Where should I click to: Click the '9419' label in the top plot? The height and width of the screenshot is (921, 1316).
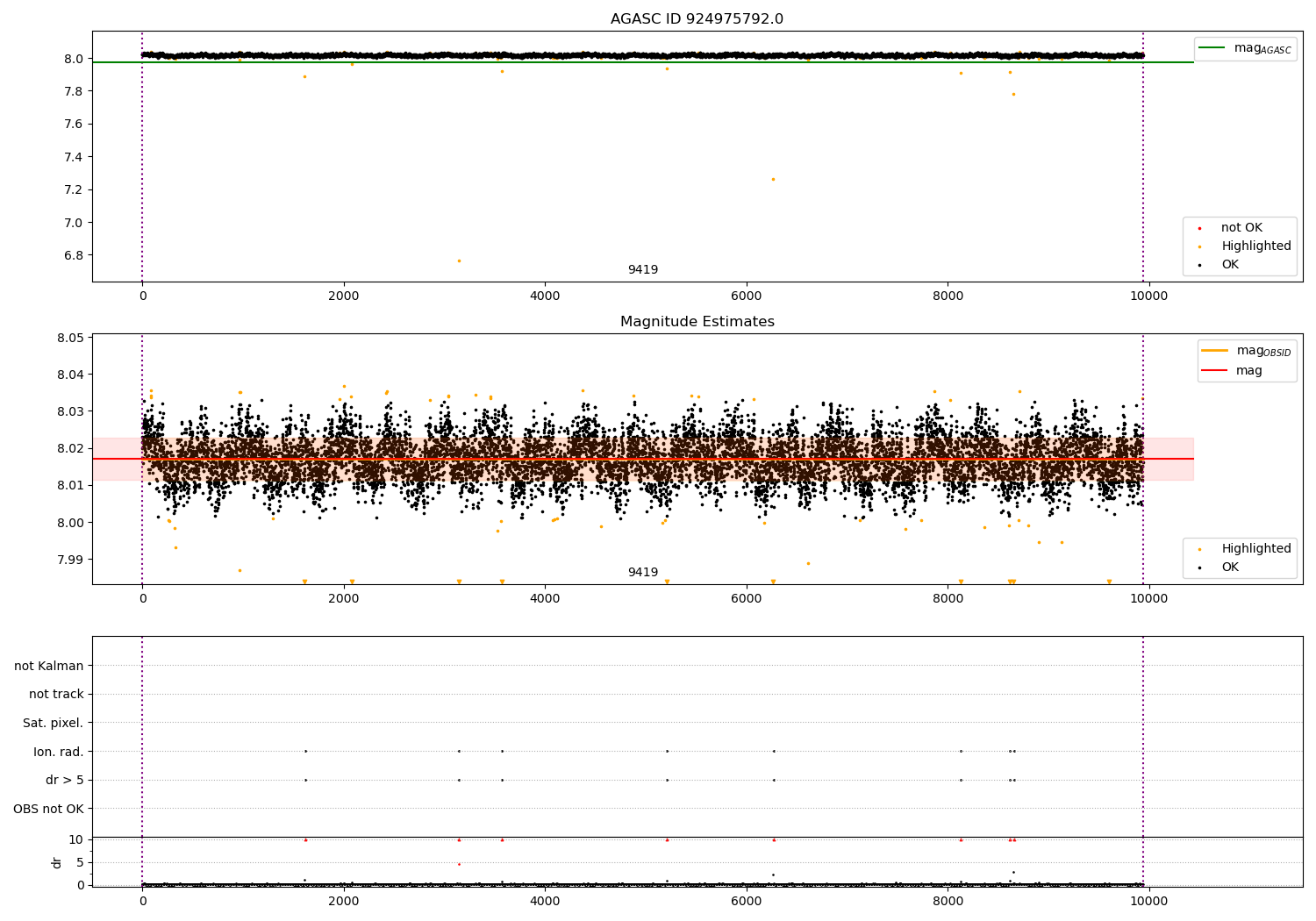click(x=642, y=270)
